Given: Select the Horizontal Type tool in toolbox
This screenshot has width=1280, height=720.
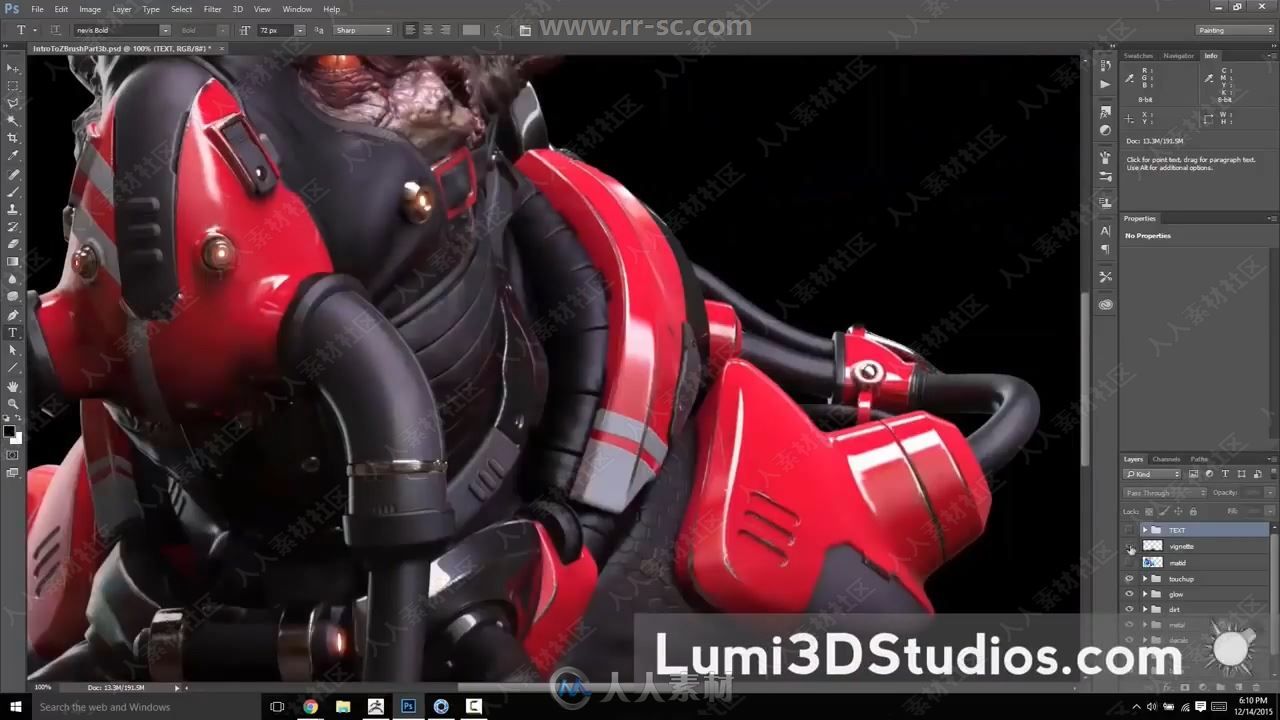Looking at the screenshot, I should 13,333.
